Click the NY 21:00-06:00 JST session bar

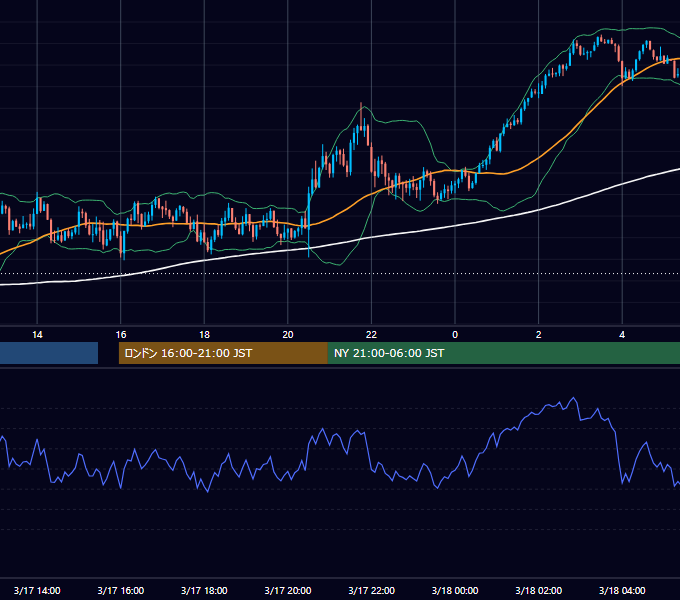click(503, 353)
